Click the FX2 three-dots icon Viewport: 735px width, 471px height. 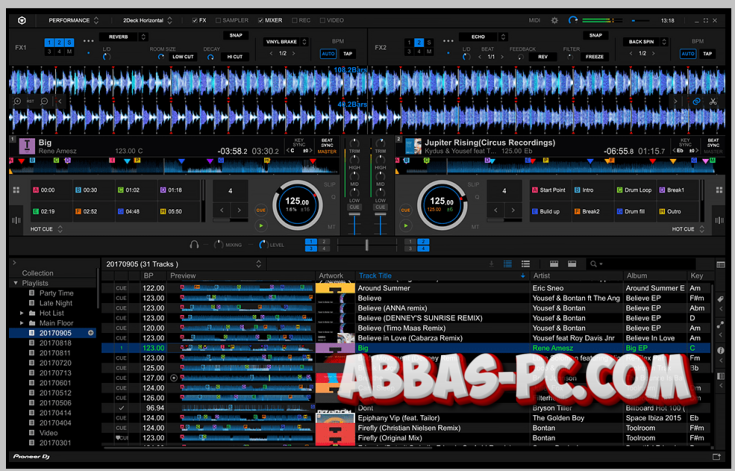click(448, 41)
